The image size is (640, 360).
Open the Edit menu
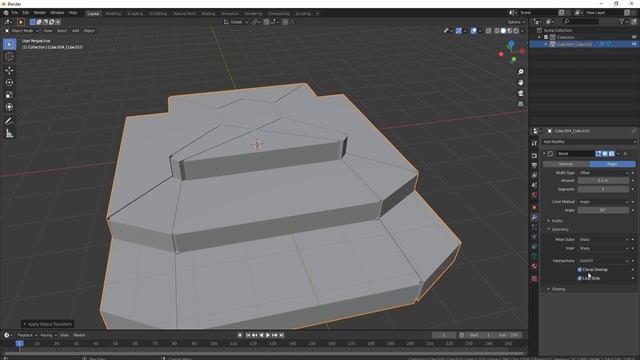26,13
